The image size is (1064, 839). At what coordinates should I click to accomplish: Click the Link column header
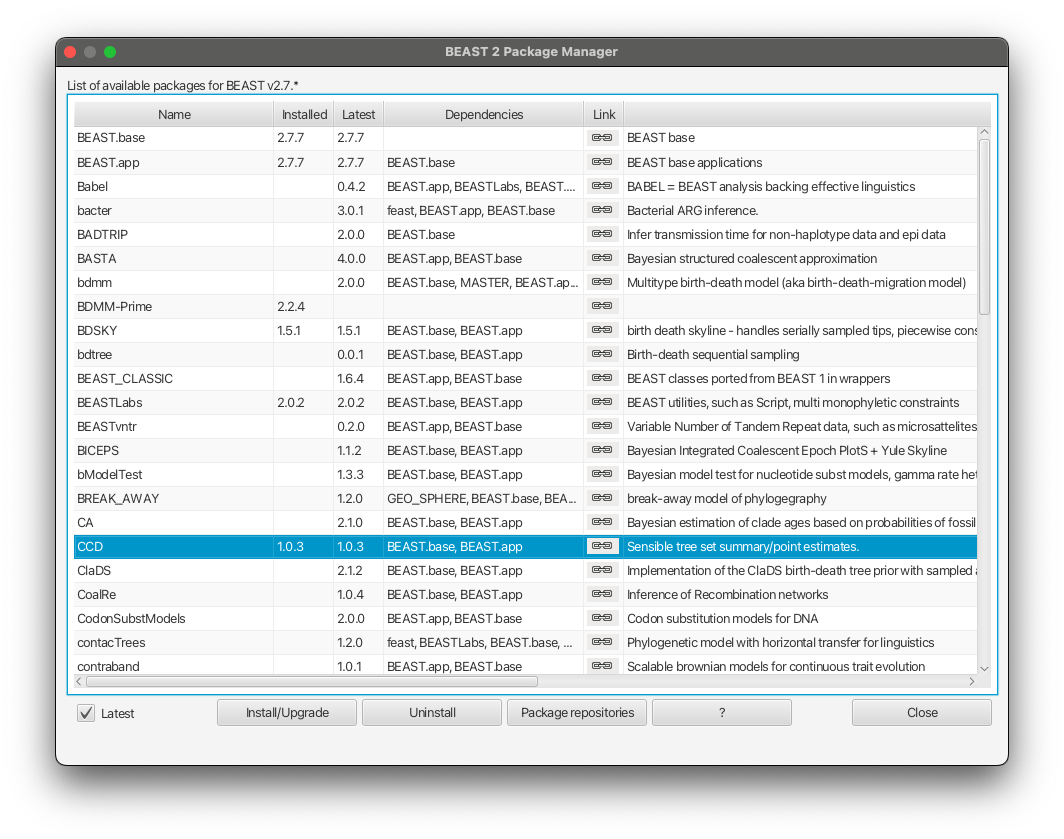pos(604,114)
